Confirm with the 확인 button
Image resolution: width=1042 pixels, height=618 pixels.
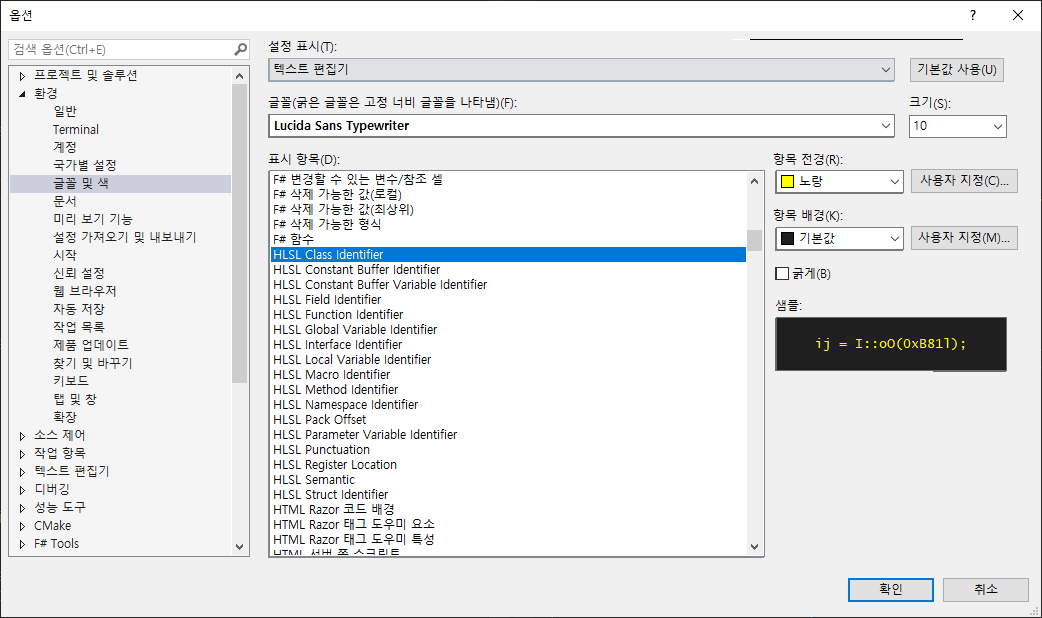click(x=890, y=589)
